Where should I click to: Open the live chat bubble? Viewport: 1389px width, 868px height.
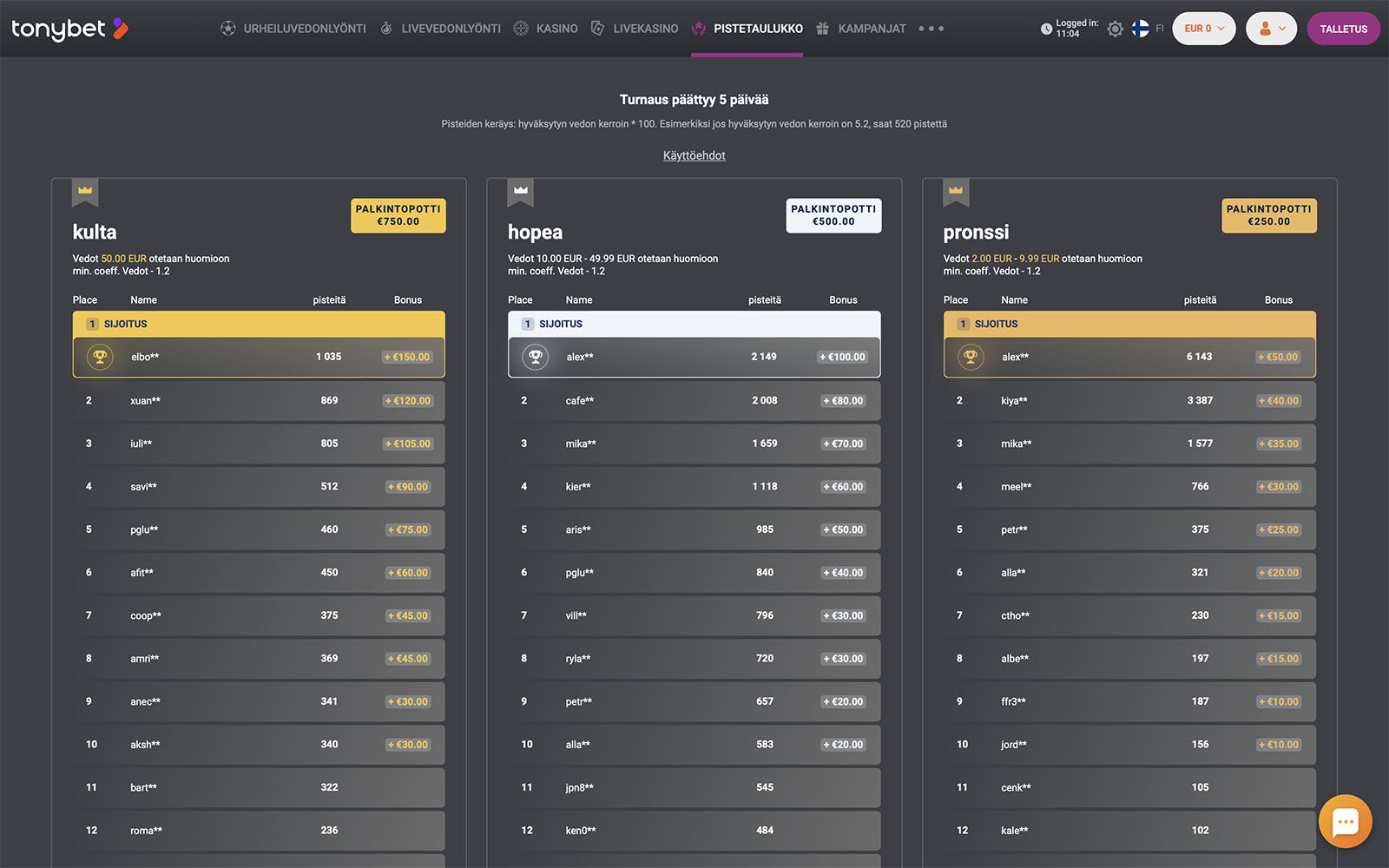coord(1345,821)
